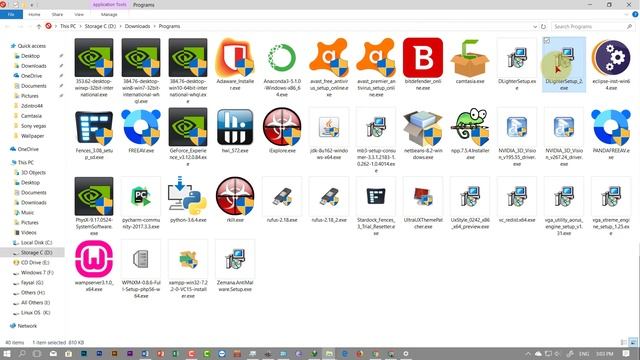This screenshot has height=360, width=640.
Task: Refresh the Programs folder view
Action: (543, 26)
